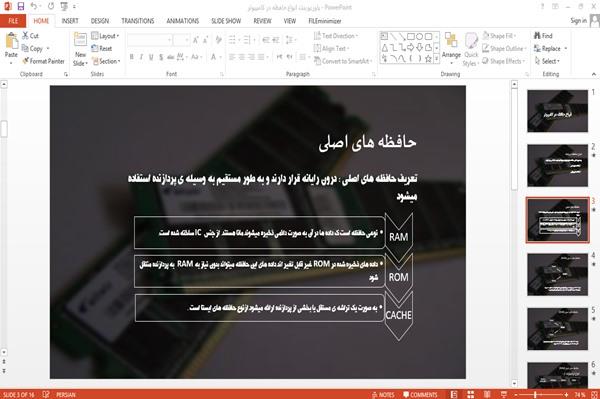
Task: Click zoom in plus button
Action: pyautogui.click(x=566, y=394)
